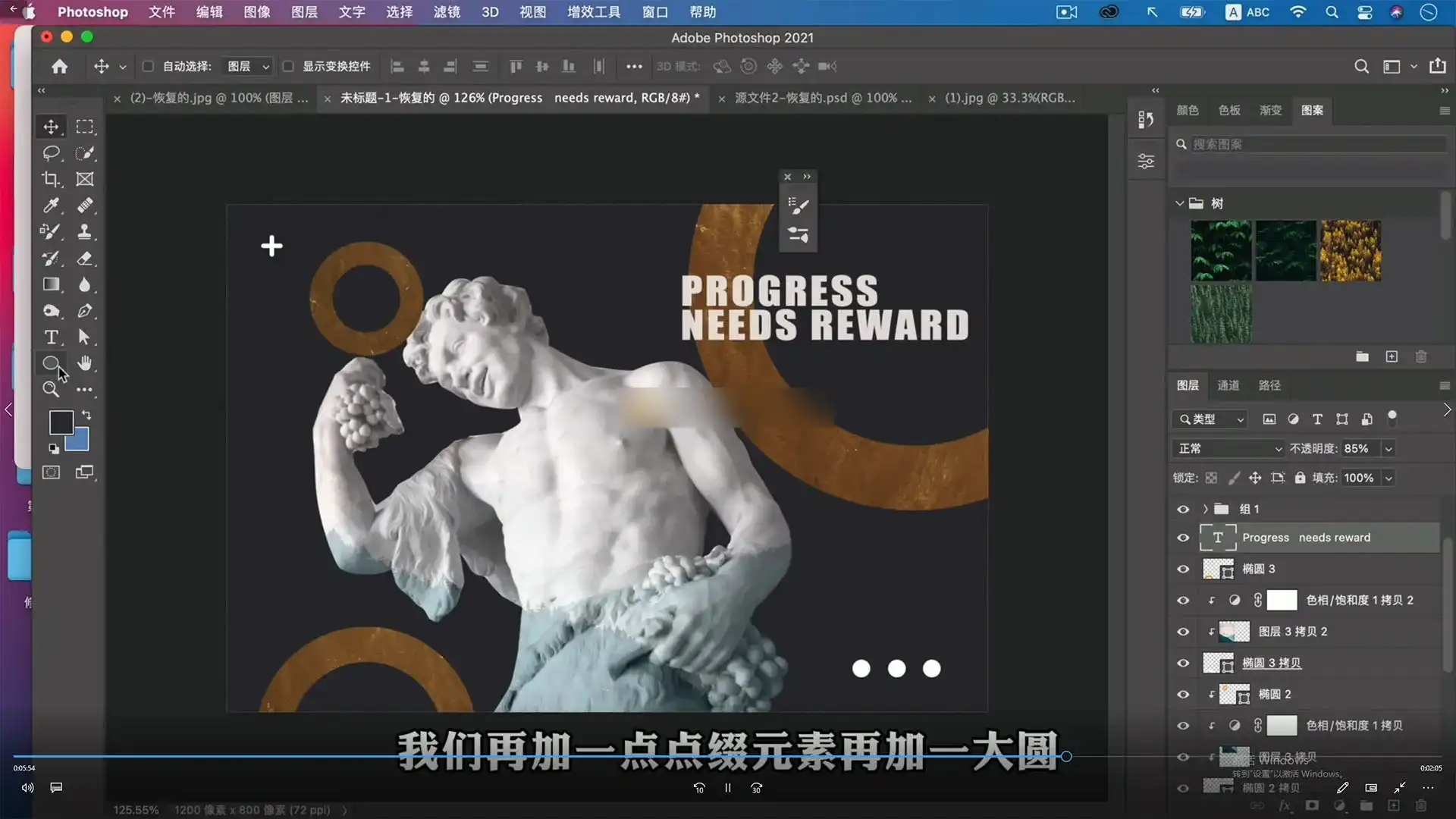Open the 滤镜 menu

(x=446, y=12)
